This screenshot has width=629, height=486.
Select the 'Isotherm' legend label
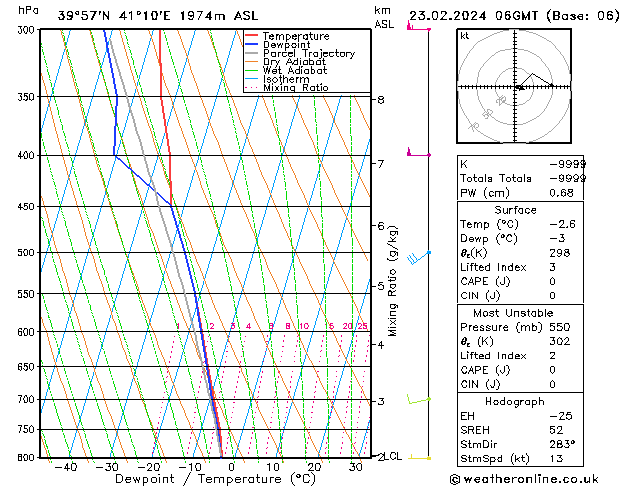tap(286, 79)
